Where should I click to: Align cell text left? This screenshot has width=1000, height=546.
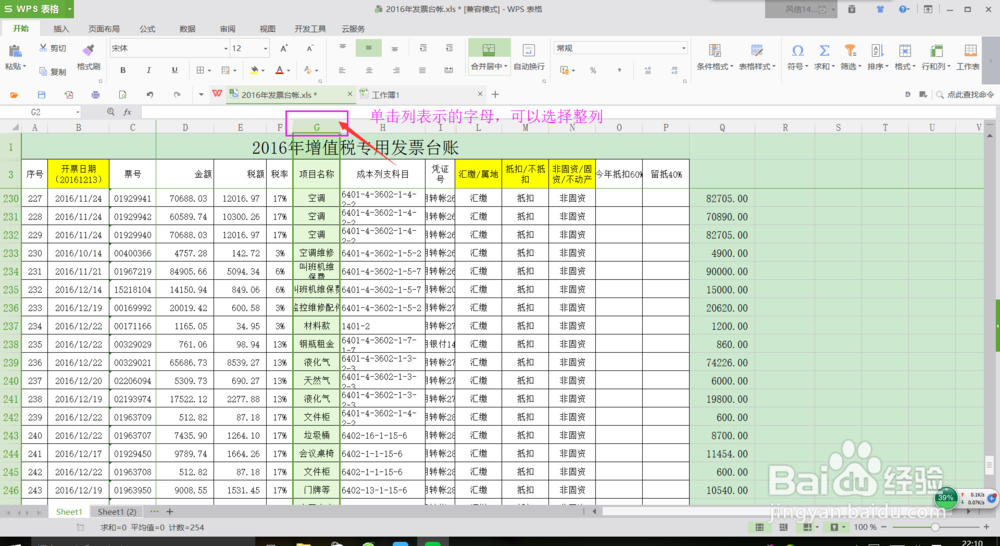coord(342,70)
